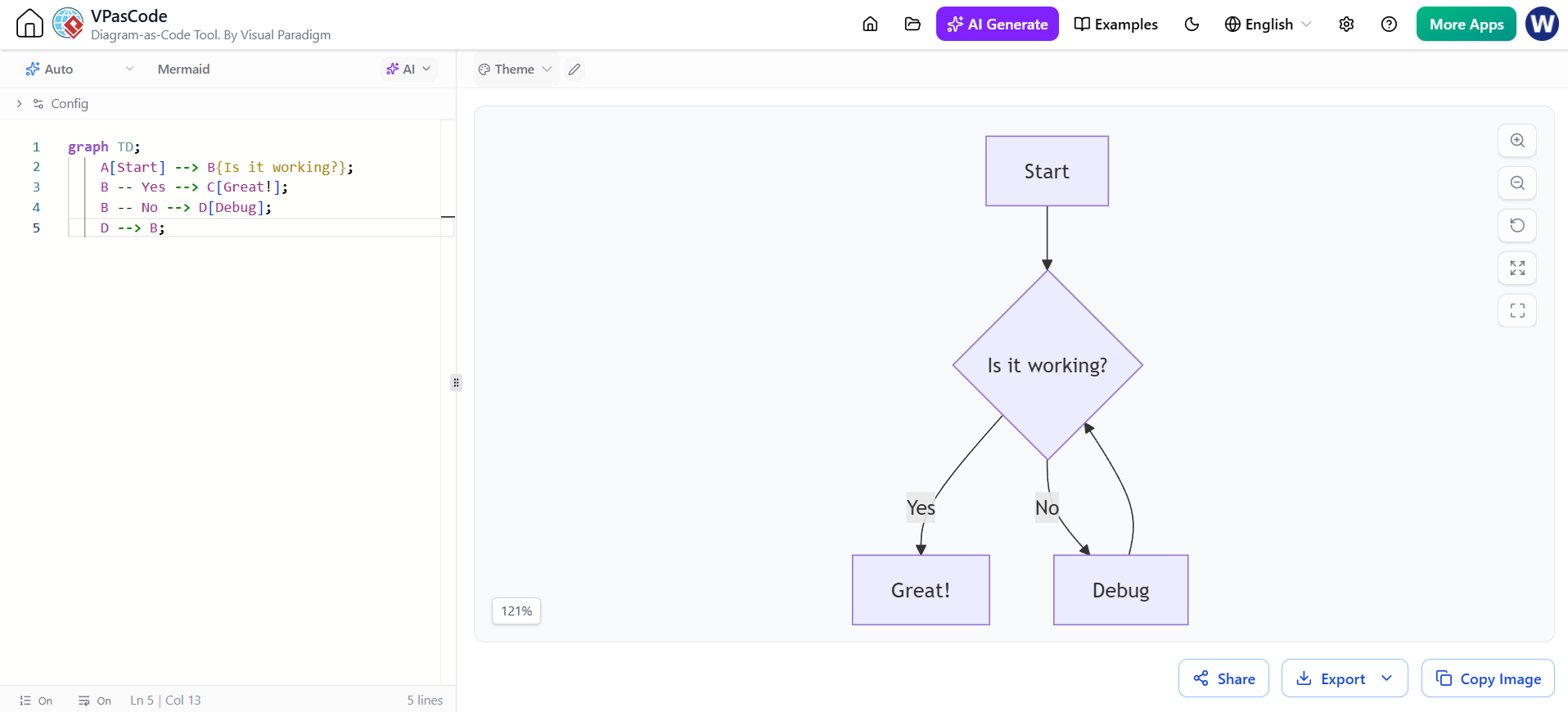Click the Yes edge label
The height and width of the screenshot is (712, 1568).
tap(921, 507)
